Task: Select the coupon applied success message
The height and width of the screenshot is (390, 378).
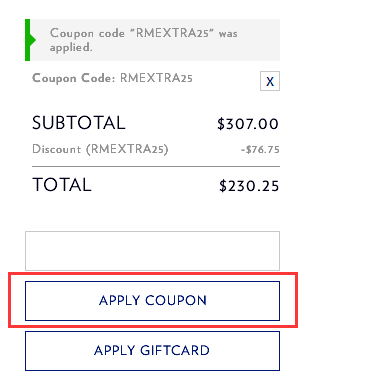Action: click(x=144, y=40)
